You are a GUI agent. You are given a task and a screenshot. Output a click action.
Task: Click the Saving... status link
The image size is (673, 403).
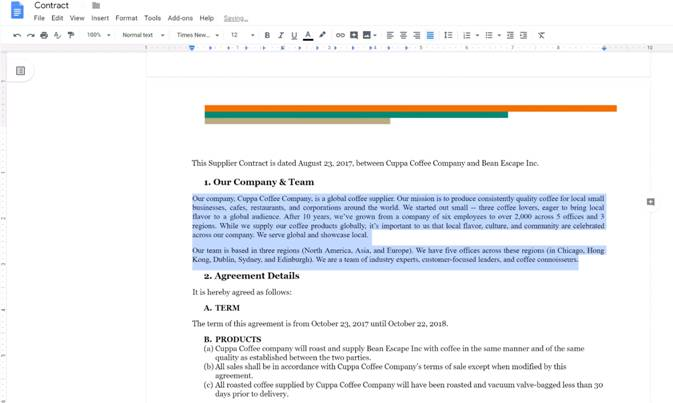click(236, 18)
